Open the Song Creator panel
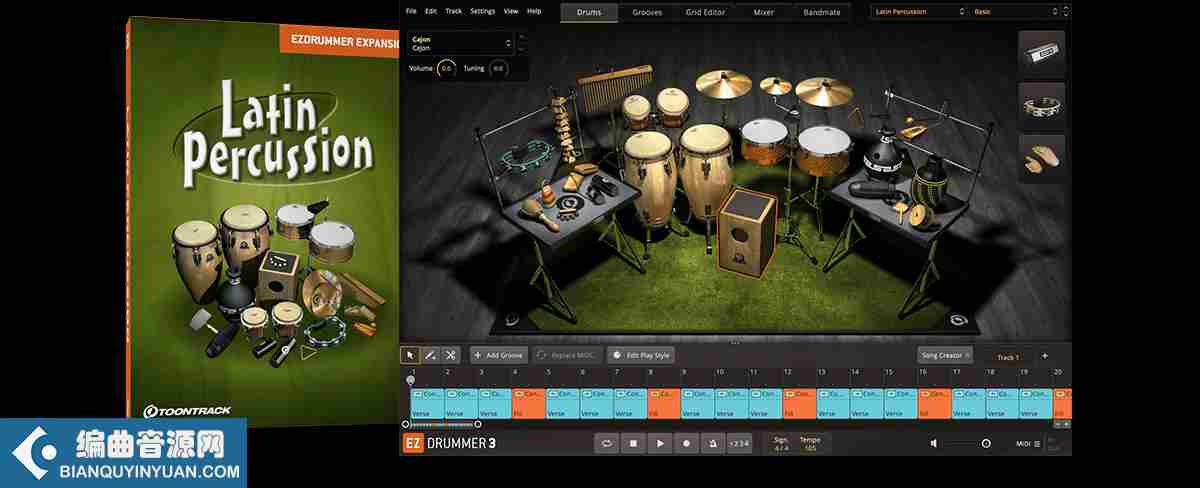 point(946,355)
